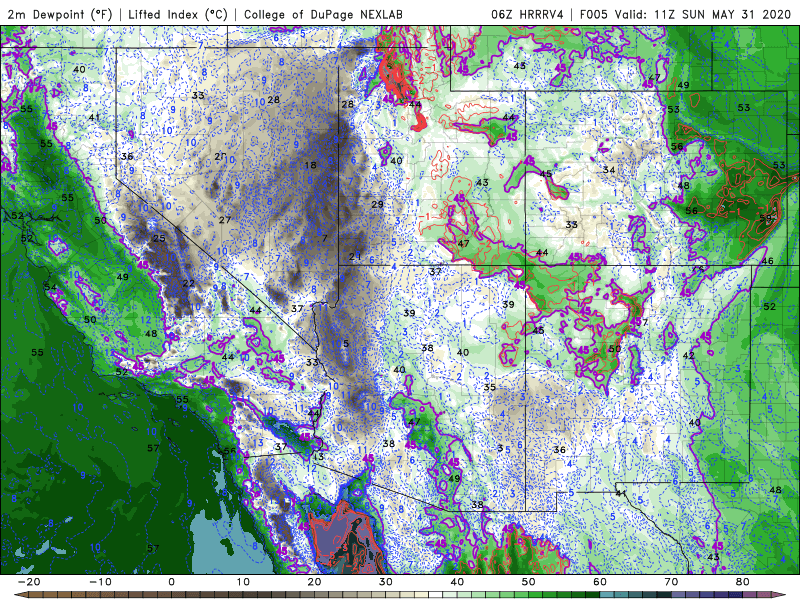Click the dewpoint value "34" on the map
Image resolution: width=800 pixels, height=600 pixels.
[609, 169]
